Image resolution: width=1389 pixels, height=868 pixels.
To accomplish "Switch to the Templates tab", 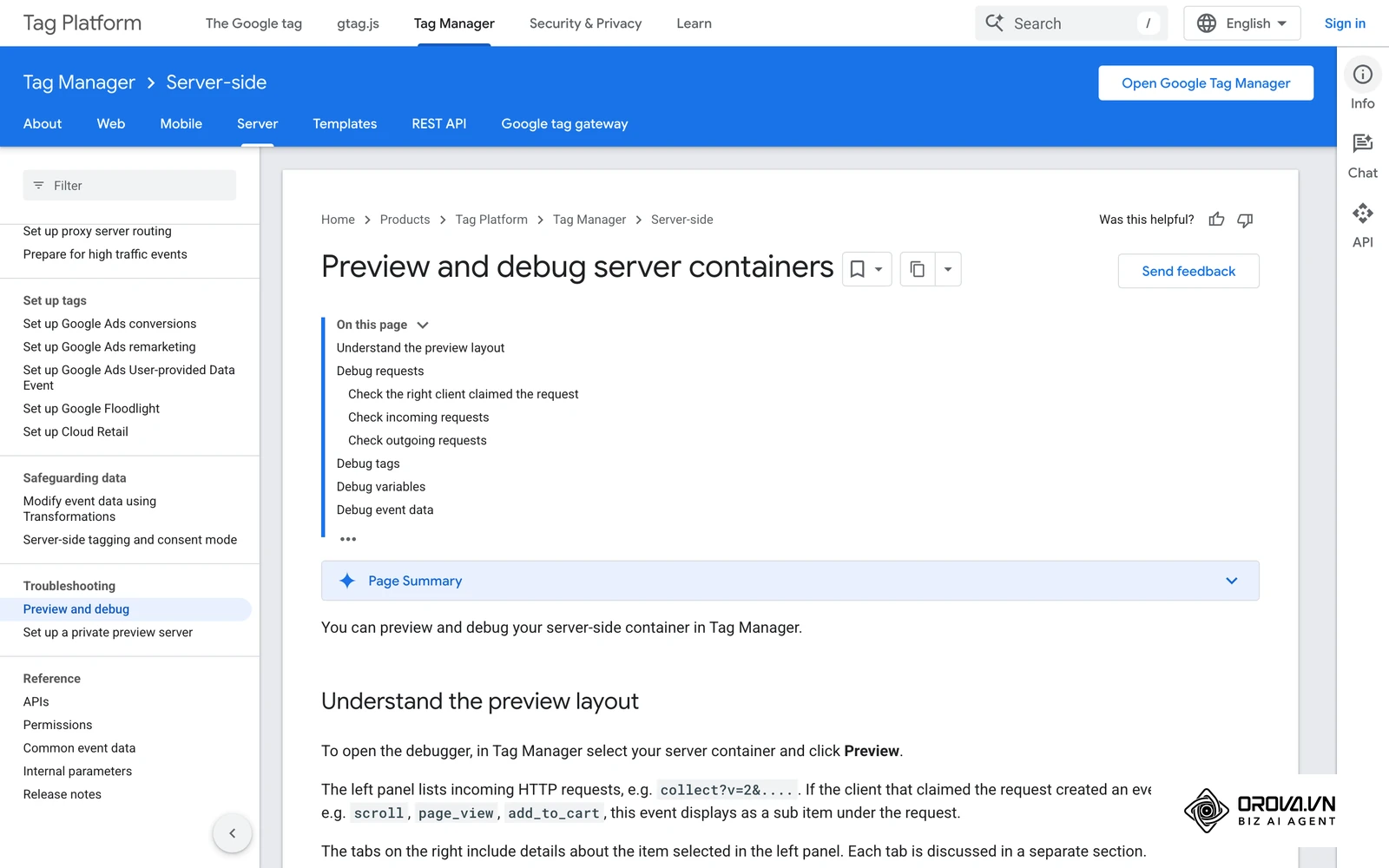I will [x=345, y=124].
